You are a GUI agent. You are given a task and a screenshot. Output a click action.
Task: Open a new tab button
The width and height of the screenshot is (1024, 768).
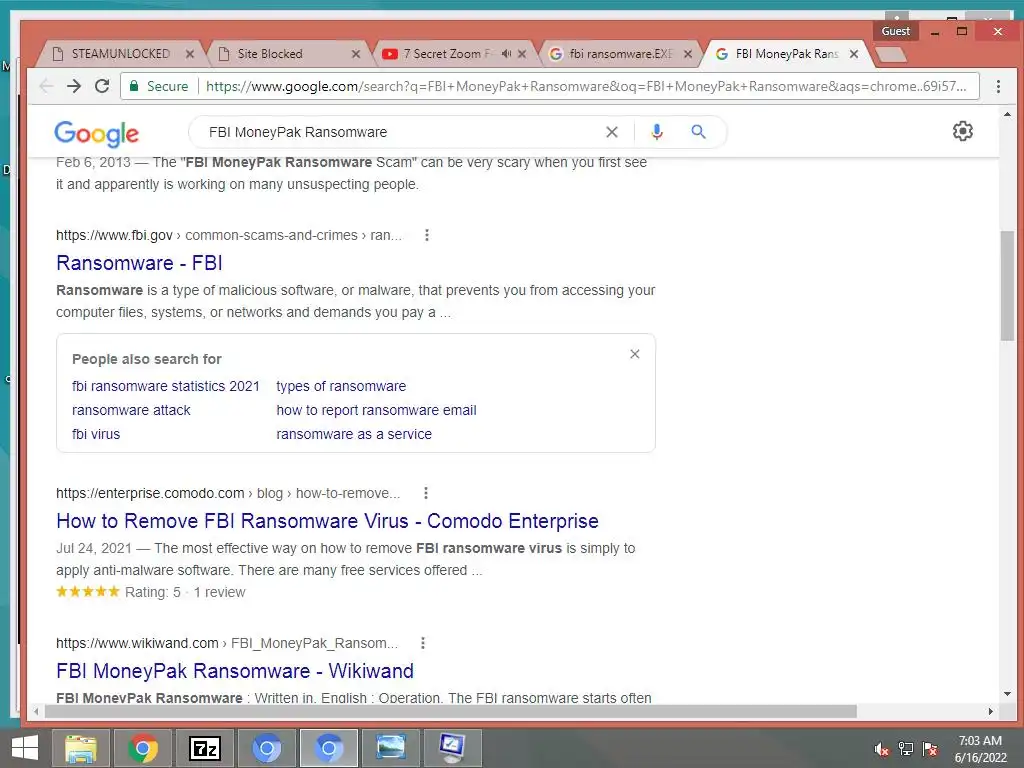[891, 55]
